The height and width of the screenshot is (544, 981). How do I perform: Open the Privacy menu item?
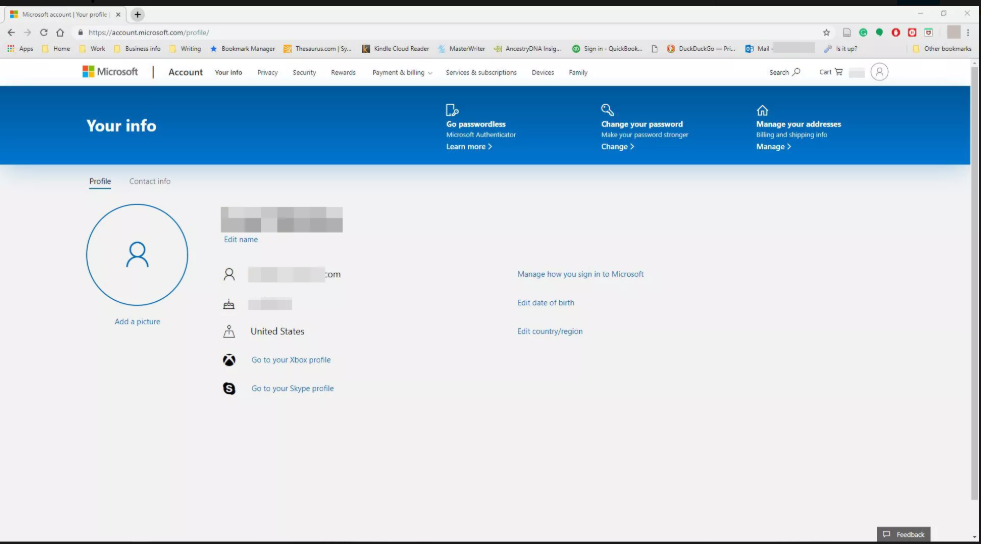click(x=267, y=73)
